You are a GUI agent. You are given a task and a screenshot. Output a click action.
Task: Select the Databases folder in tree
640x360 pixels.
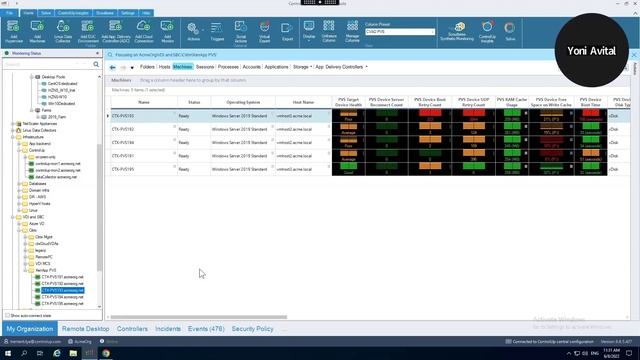point(38,184)
